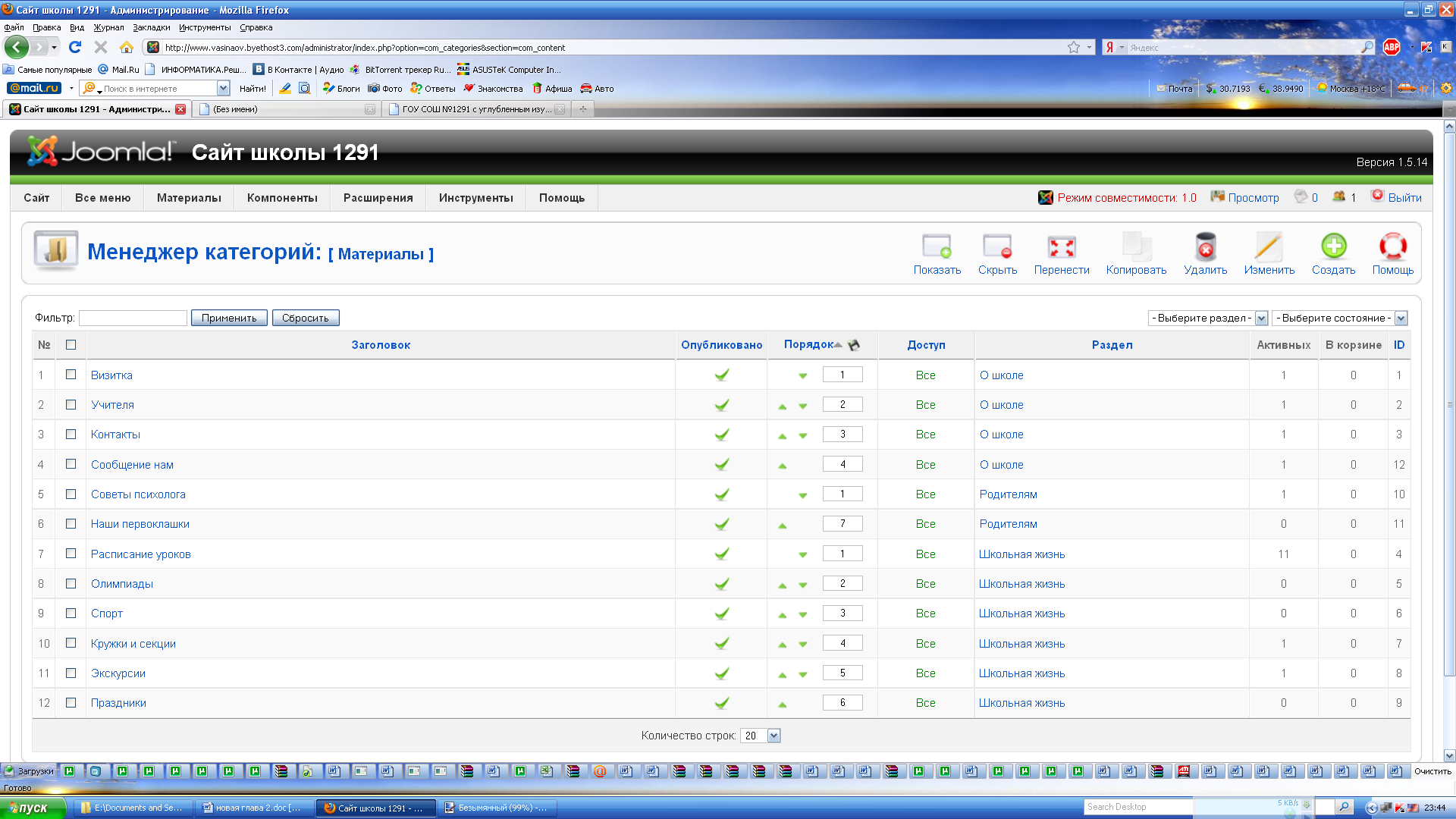Open the Компоненты menu
1456x819 pixels.
(x=282, y=198)
